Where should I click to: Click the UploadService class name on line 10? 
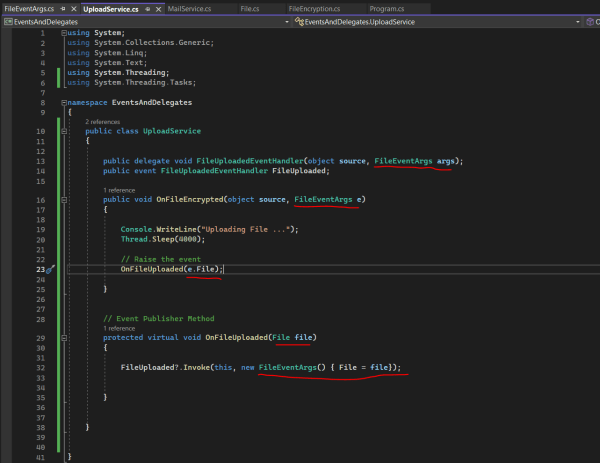click(x=172, y=131)
